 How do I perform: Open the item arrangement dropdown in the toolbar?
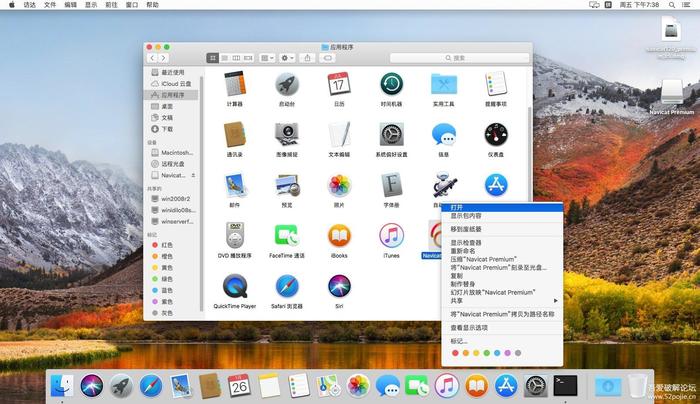267,58
